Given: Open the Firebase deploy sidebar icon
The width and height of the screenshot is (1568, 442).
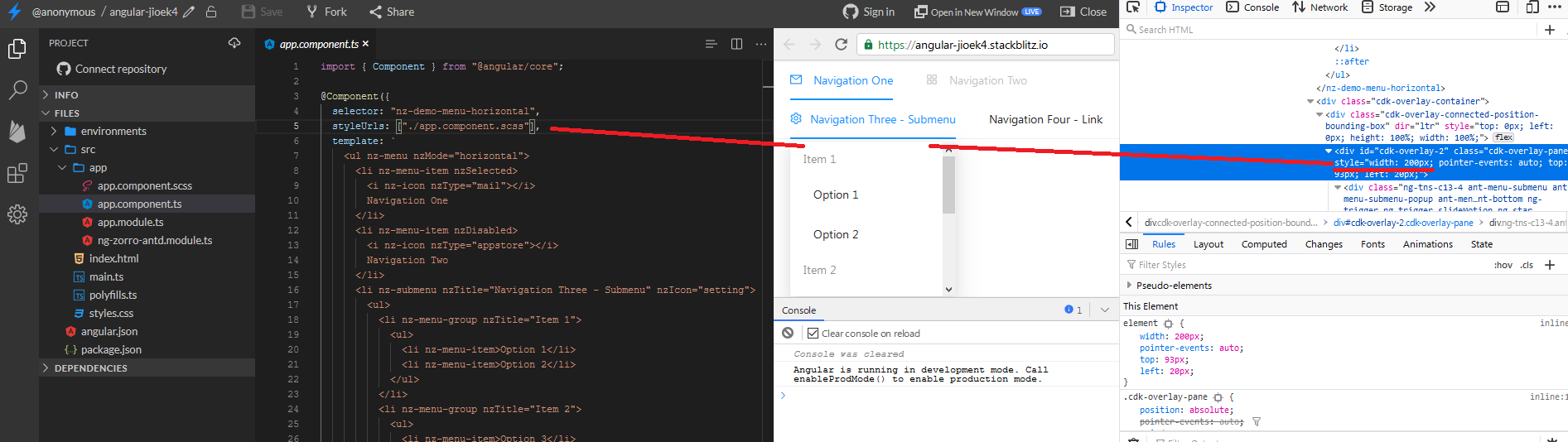Looking at the screenshot, I should coord(17,131).
